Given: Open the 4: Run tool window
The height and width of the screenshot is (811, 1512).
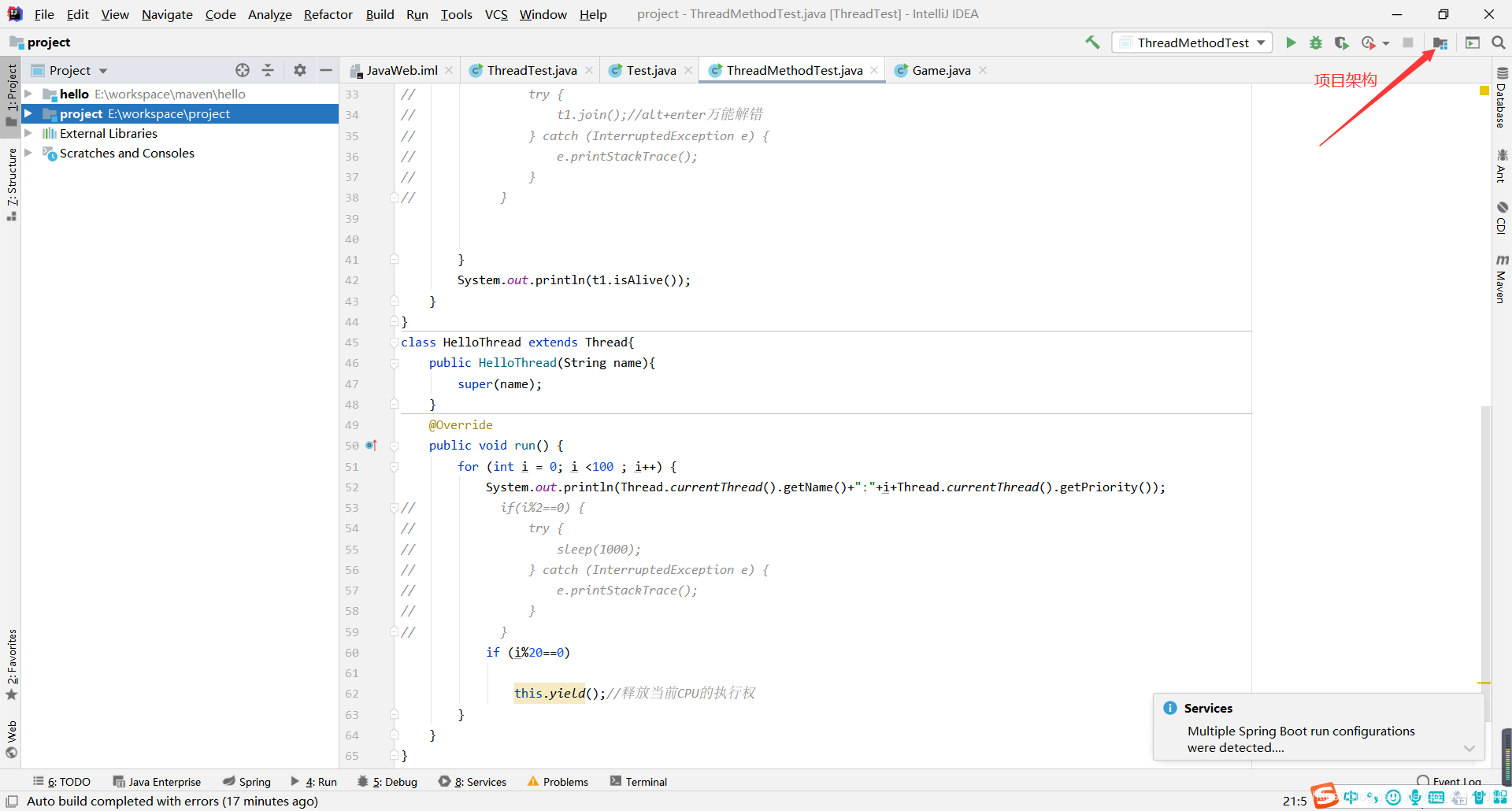Looking at the screenshot, I should click(x=313, y=782).
